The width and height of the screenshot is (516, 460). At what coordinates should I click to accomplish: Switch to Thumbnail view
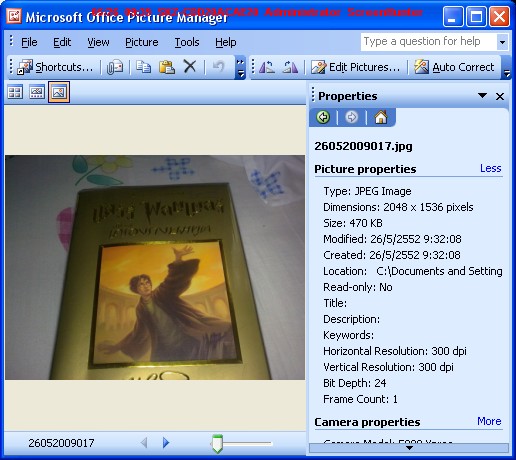15,92
